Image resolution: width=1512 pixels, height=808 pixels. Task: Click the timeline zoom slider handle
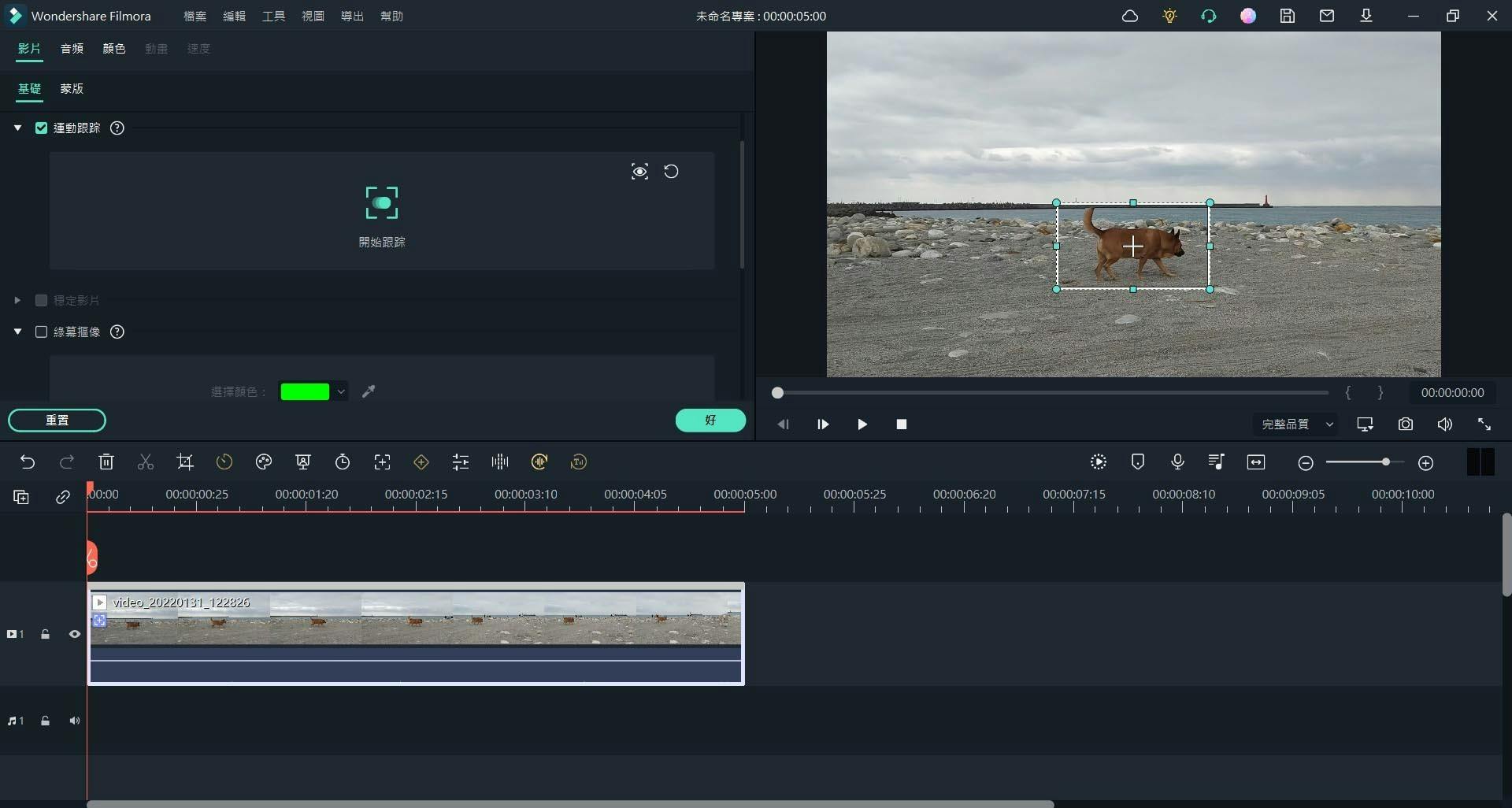coord(1385,462)
